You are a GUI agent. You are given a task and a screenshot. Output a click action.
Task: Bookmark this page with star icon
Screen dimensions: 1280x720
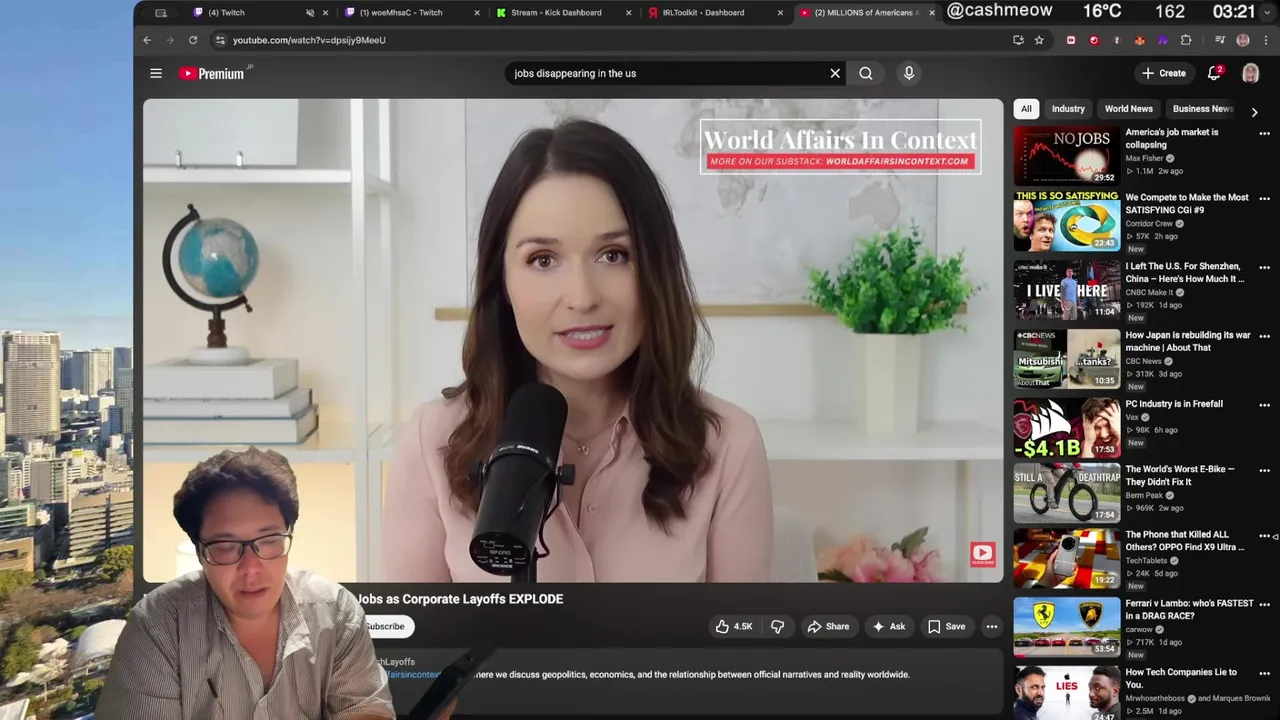click(1039, 40)
